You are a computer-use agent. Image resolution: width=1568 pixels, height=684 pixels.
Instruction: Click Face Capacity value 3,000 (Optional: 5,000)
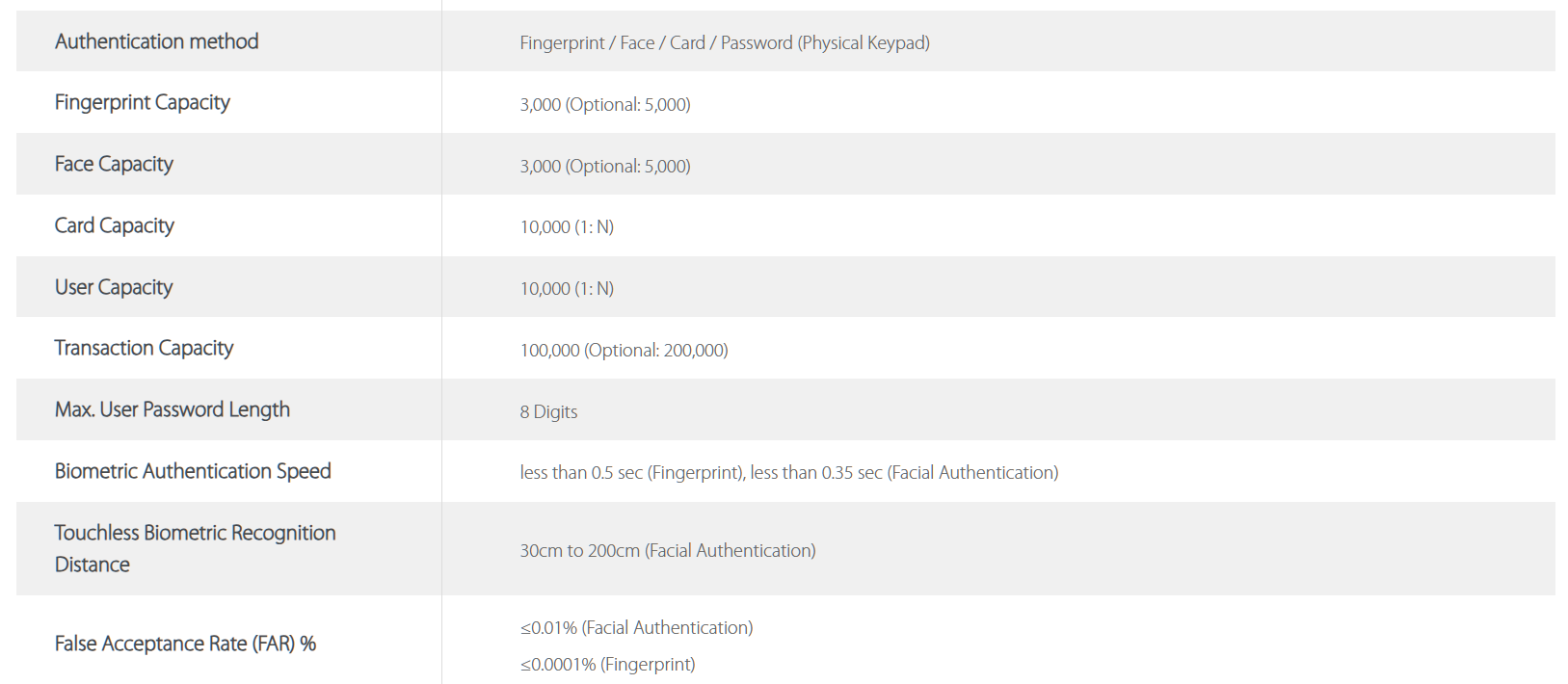coord(604,166)
